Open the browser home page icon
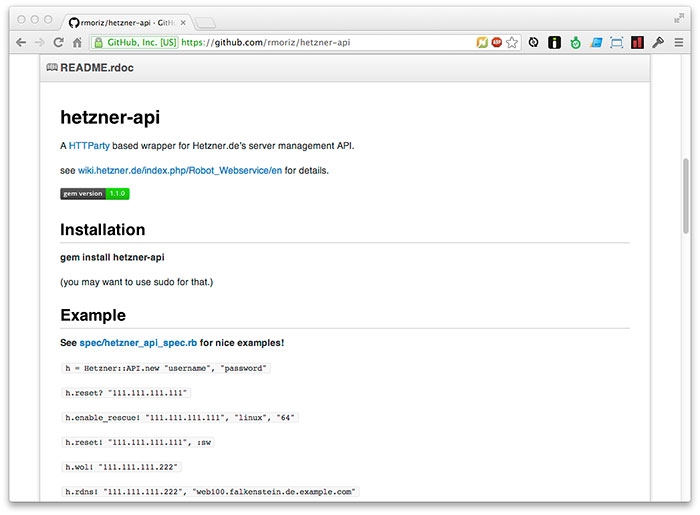 pos(77,42)
